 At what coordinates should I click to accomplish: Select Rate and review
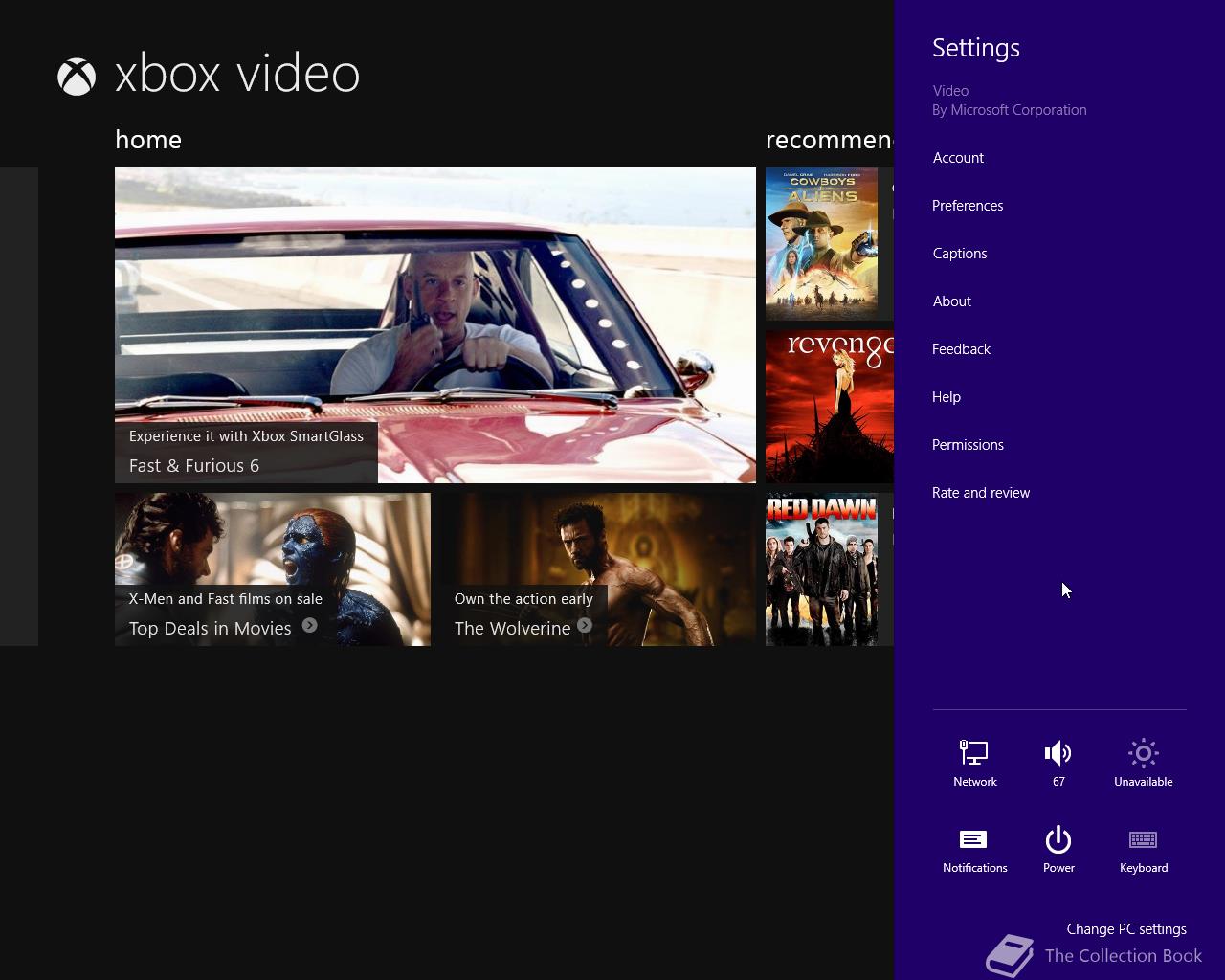point(981,493)
